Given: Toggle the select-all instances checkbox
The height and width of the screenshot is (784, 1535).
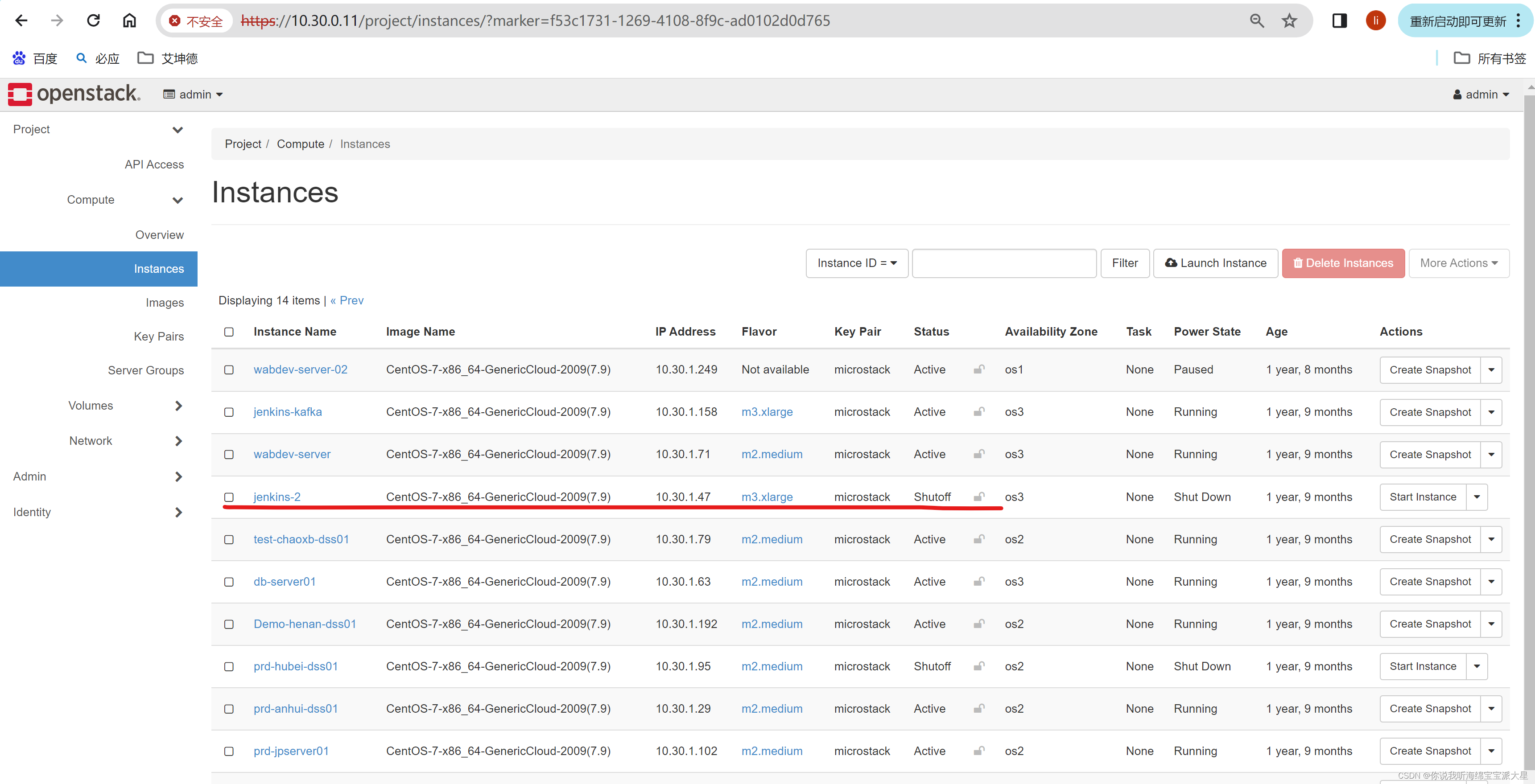Looking at the screenshot, I should click(229, 332).
